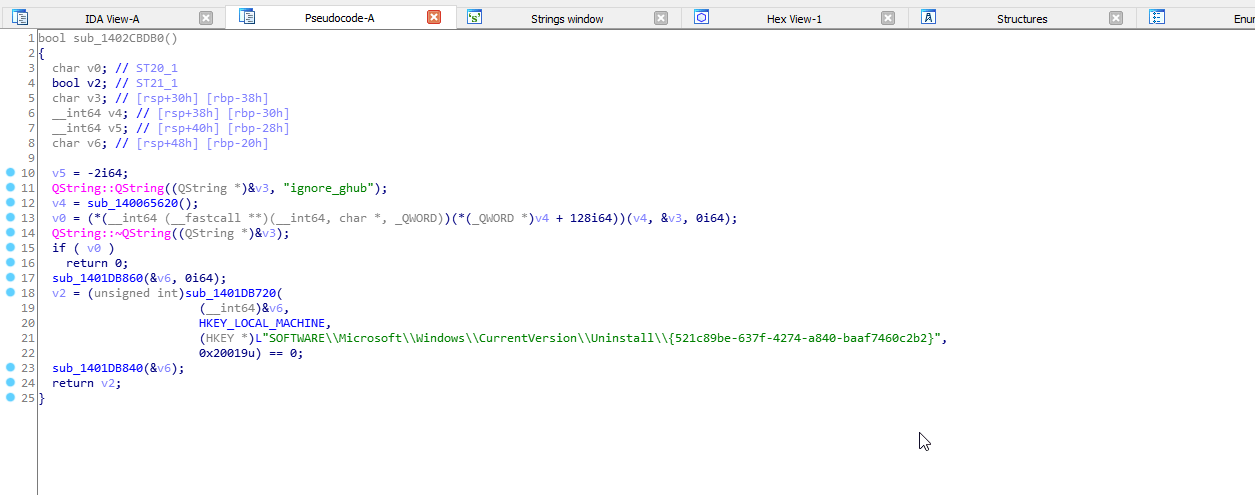Click the (HKEY *) cast on line 21
Viewport: 1255px width, 495px height.
tap(227, 338)
